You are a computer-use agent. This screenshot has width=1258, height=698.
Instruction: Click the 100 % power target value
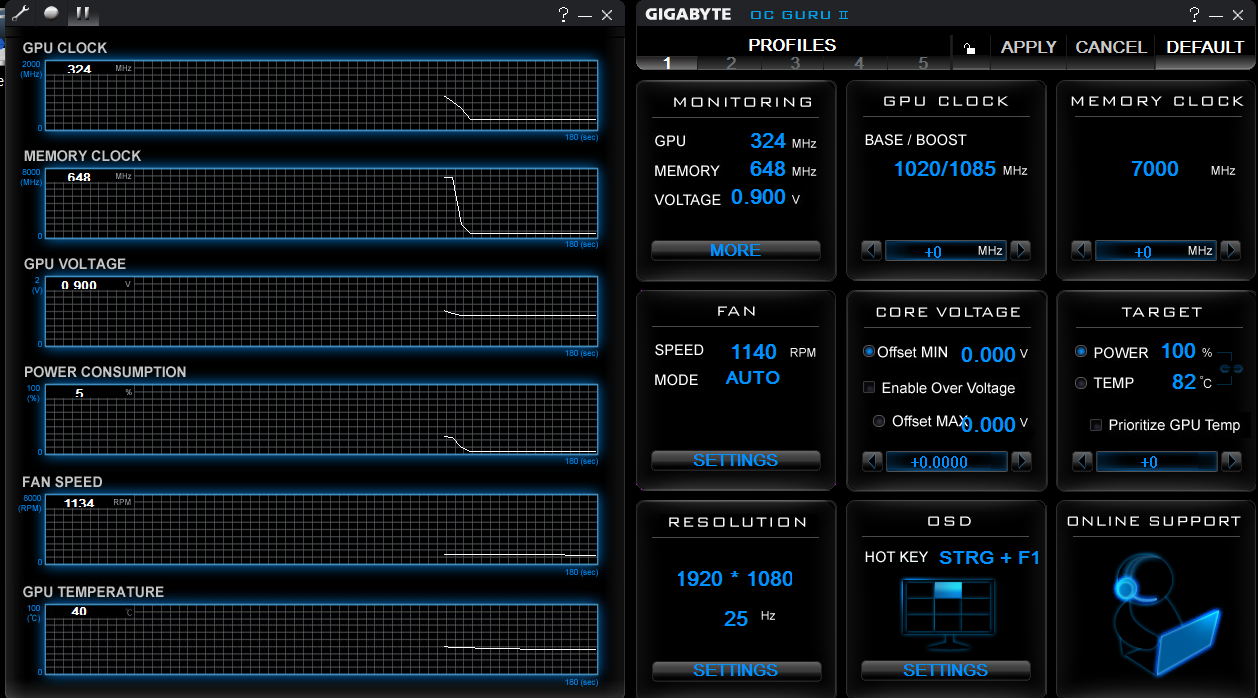tap(1178, 351)
